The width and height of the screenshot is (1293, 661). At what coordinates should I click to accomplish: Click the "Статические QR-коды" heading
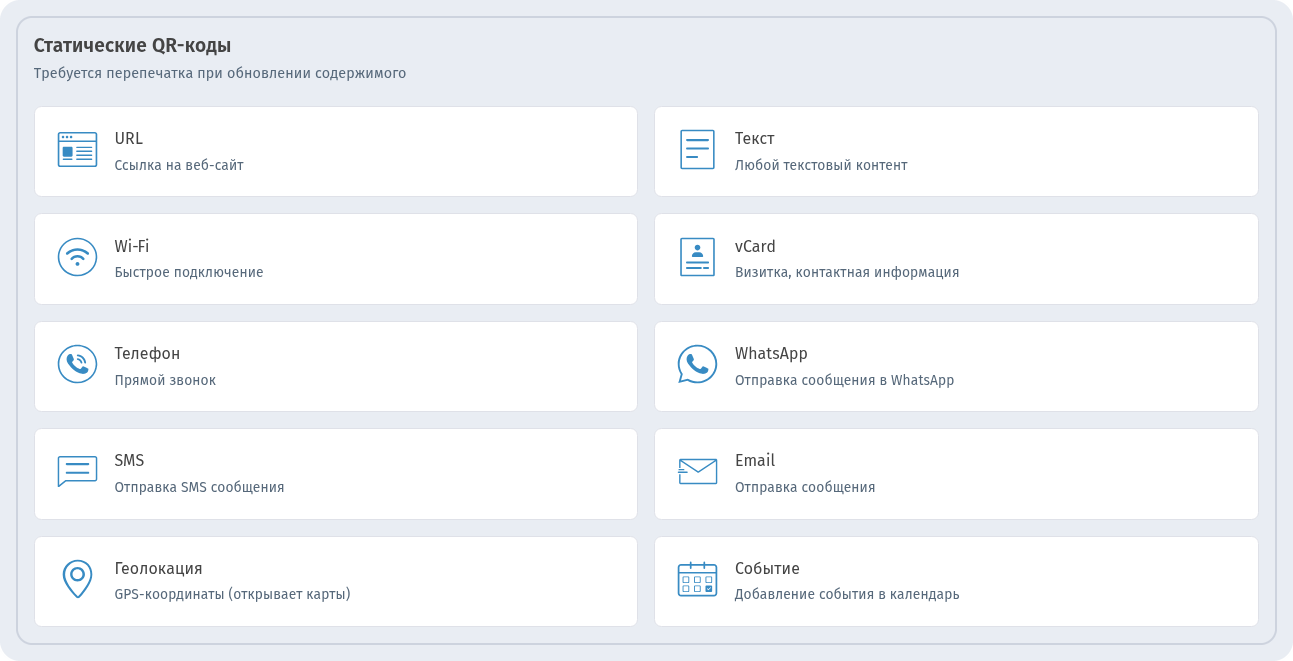click(x=133, y=46)
